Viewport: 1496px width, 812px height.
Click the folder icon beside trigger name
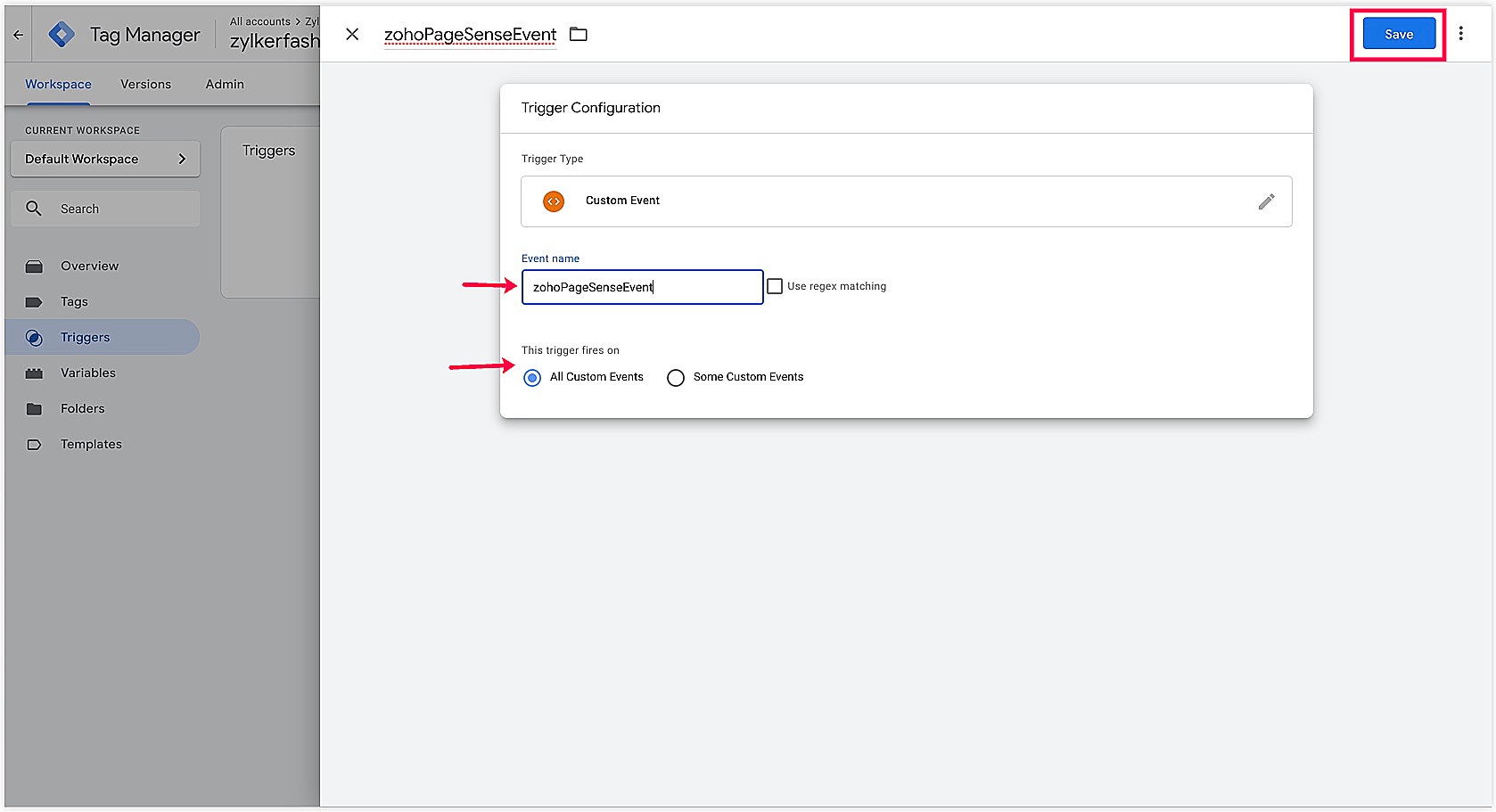[x=579, y=34]
